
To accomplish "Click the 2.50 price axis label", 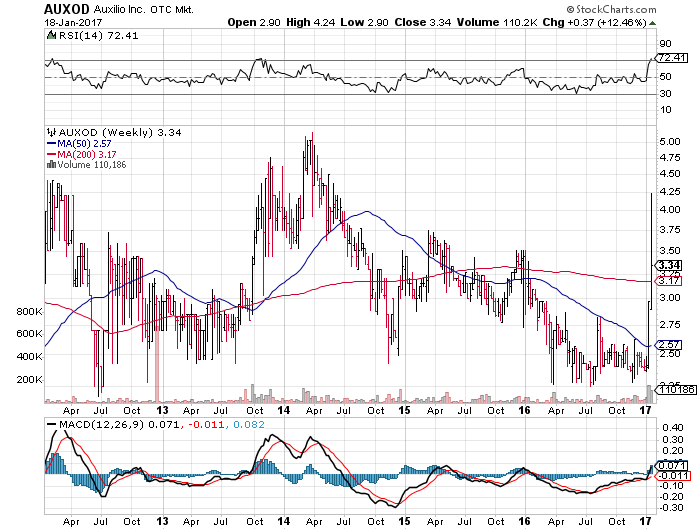I will coord(670,354).
